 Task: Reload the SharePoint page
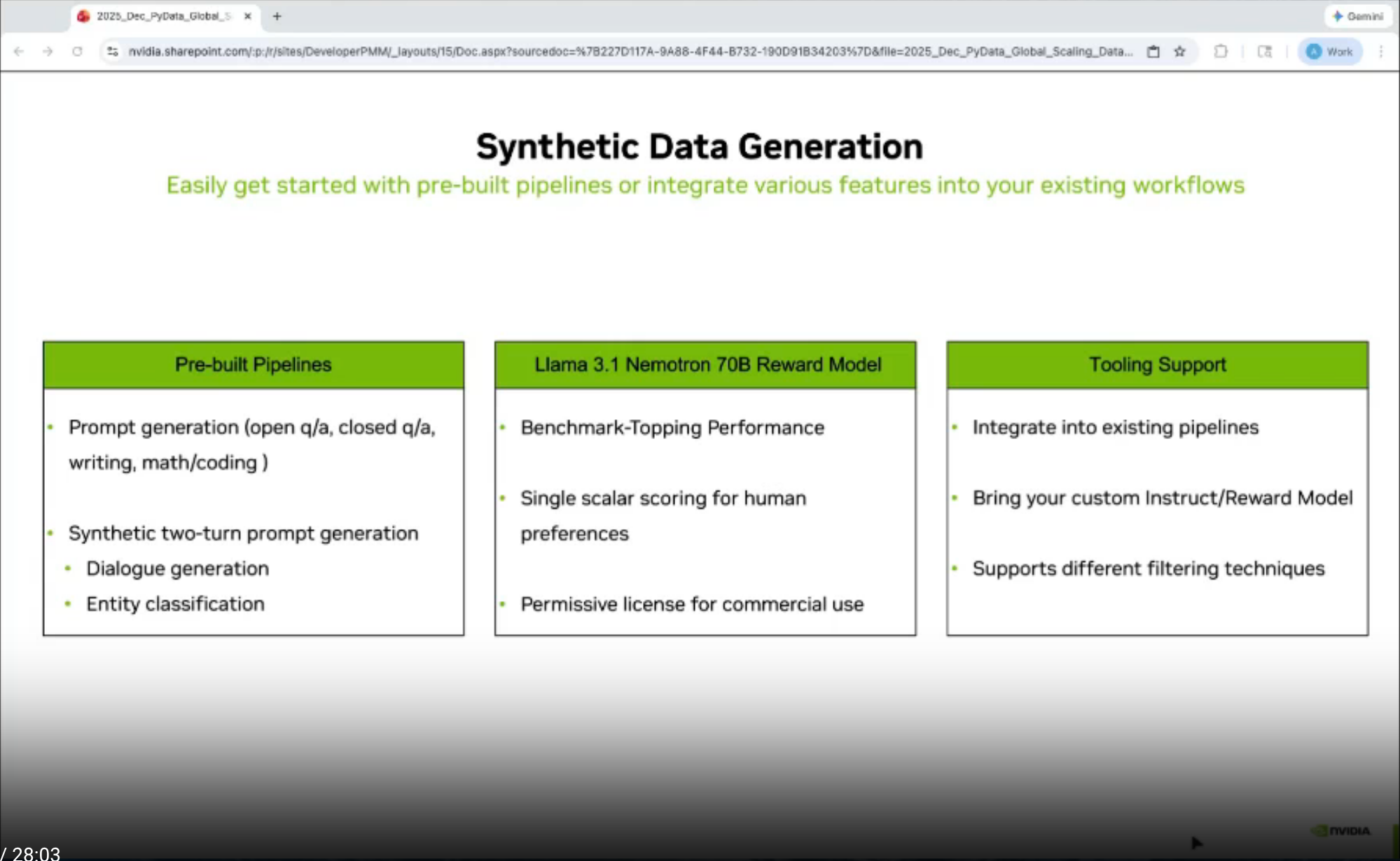tap(77, 51)
